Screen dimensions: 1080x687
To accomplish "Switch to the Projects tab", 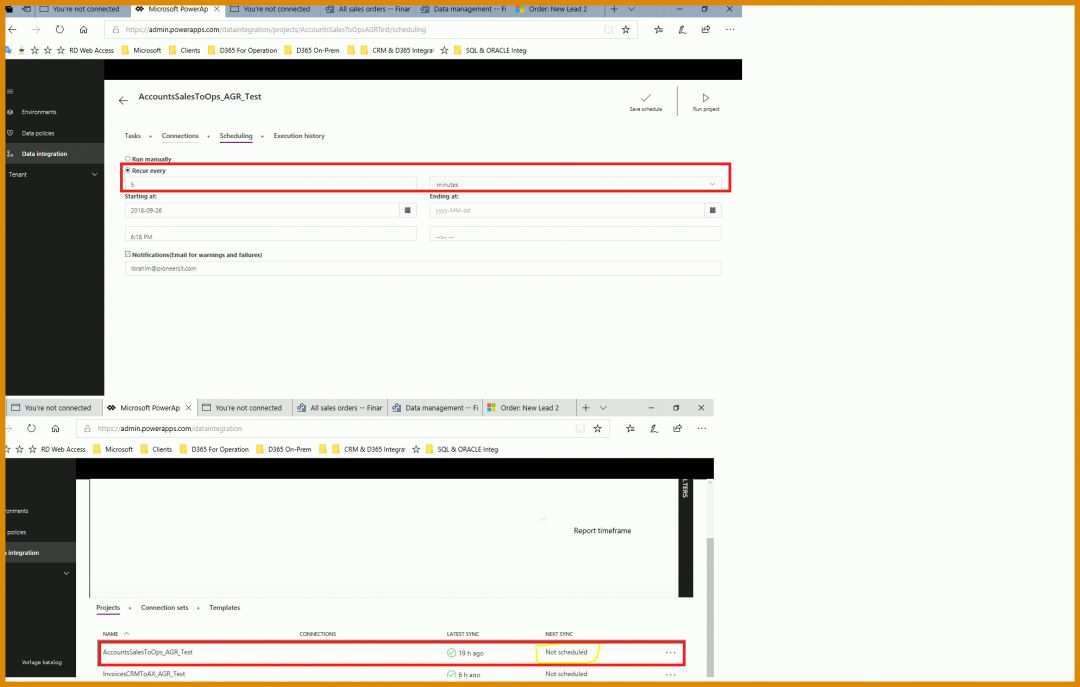I will point(107,608).
